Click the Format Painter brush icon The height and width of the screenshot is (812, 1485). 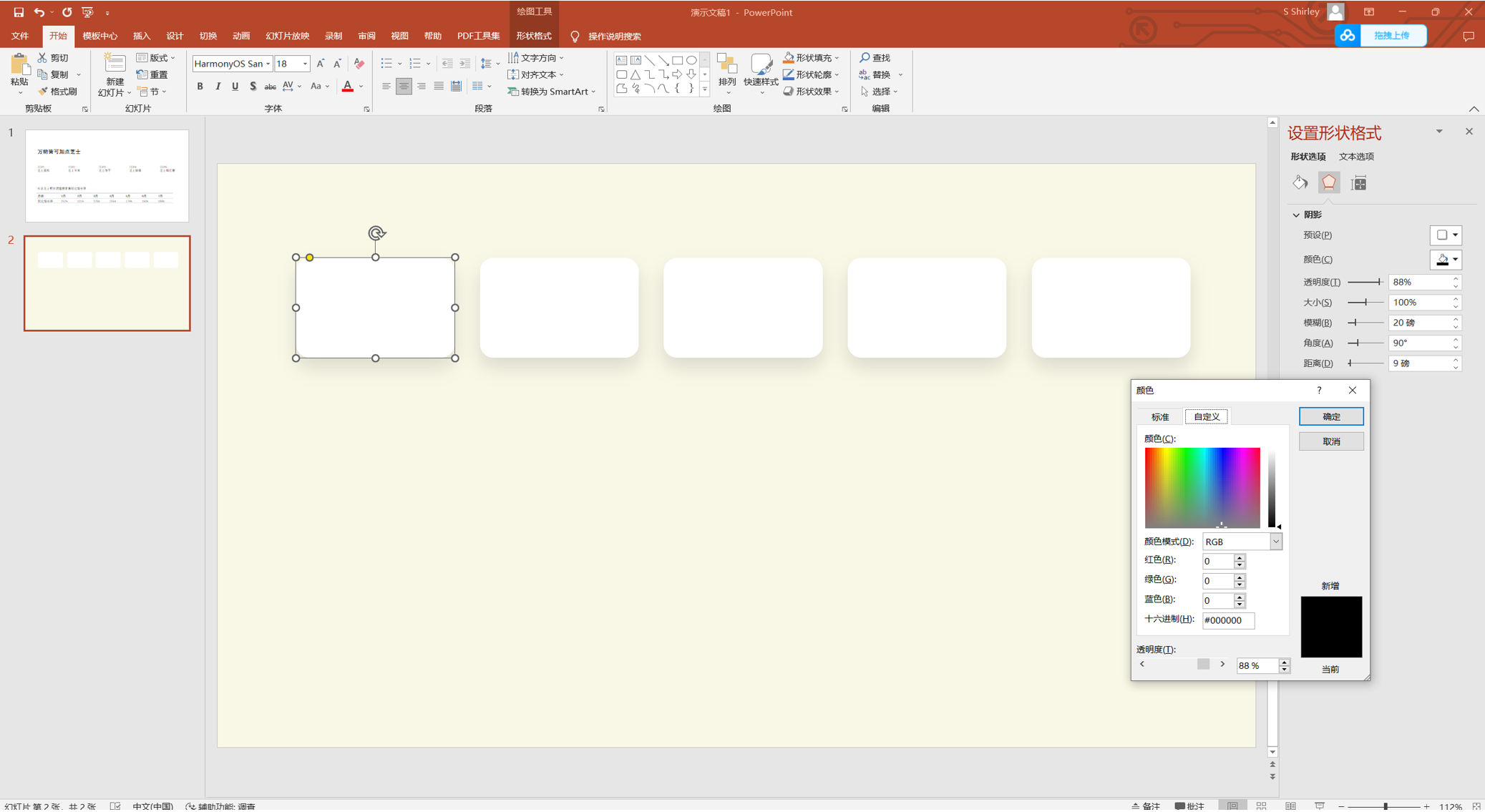43,92
